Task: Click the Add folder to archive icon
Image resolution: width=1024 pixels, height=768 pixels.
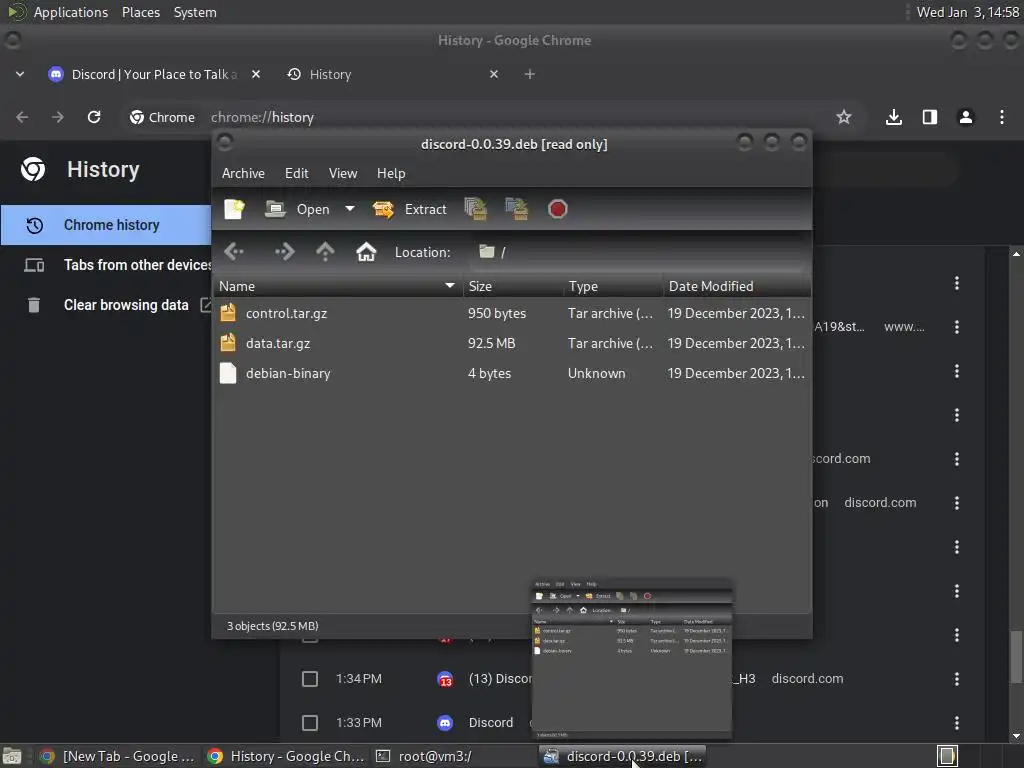Action: coord(517,209)
